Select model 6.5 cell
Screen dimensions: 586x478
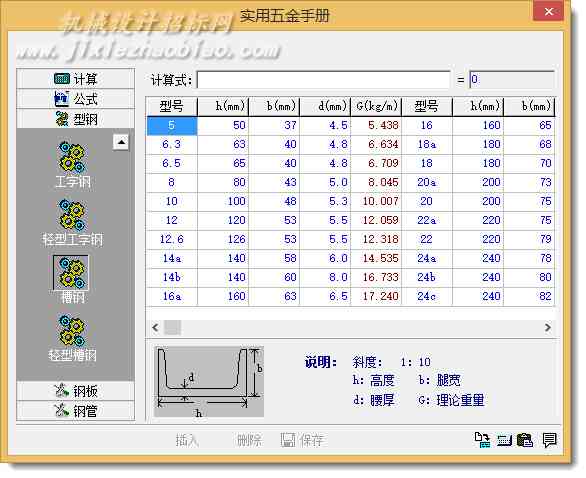point(172,164)
